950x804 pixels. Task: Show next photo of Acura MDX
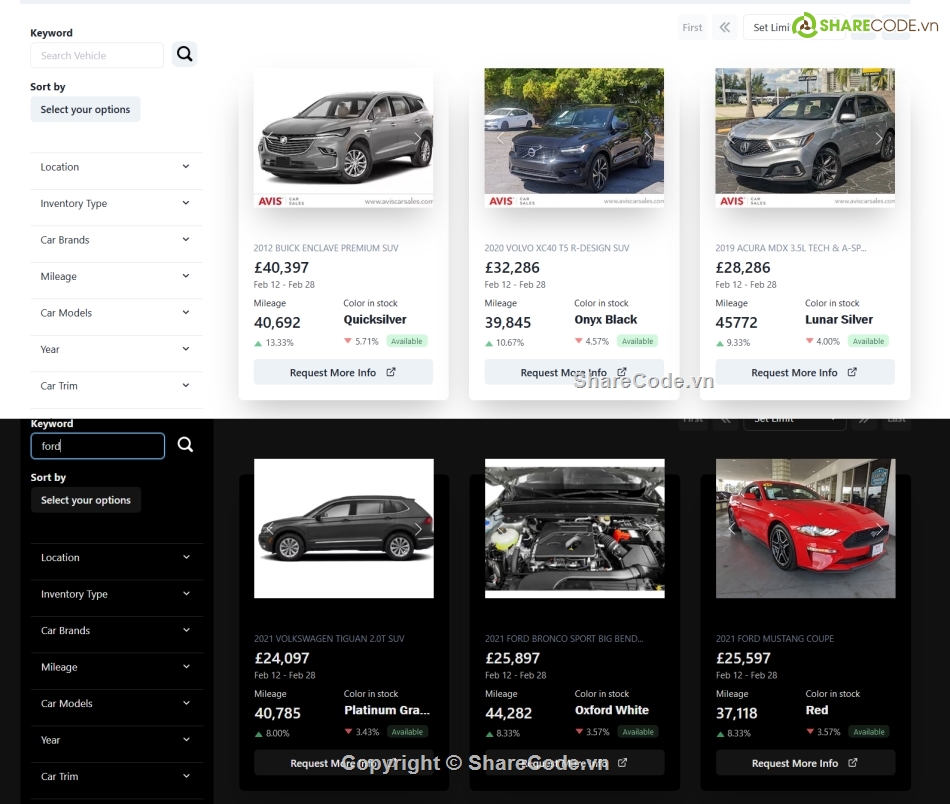pos(879,138)
